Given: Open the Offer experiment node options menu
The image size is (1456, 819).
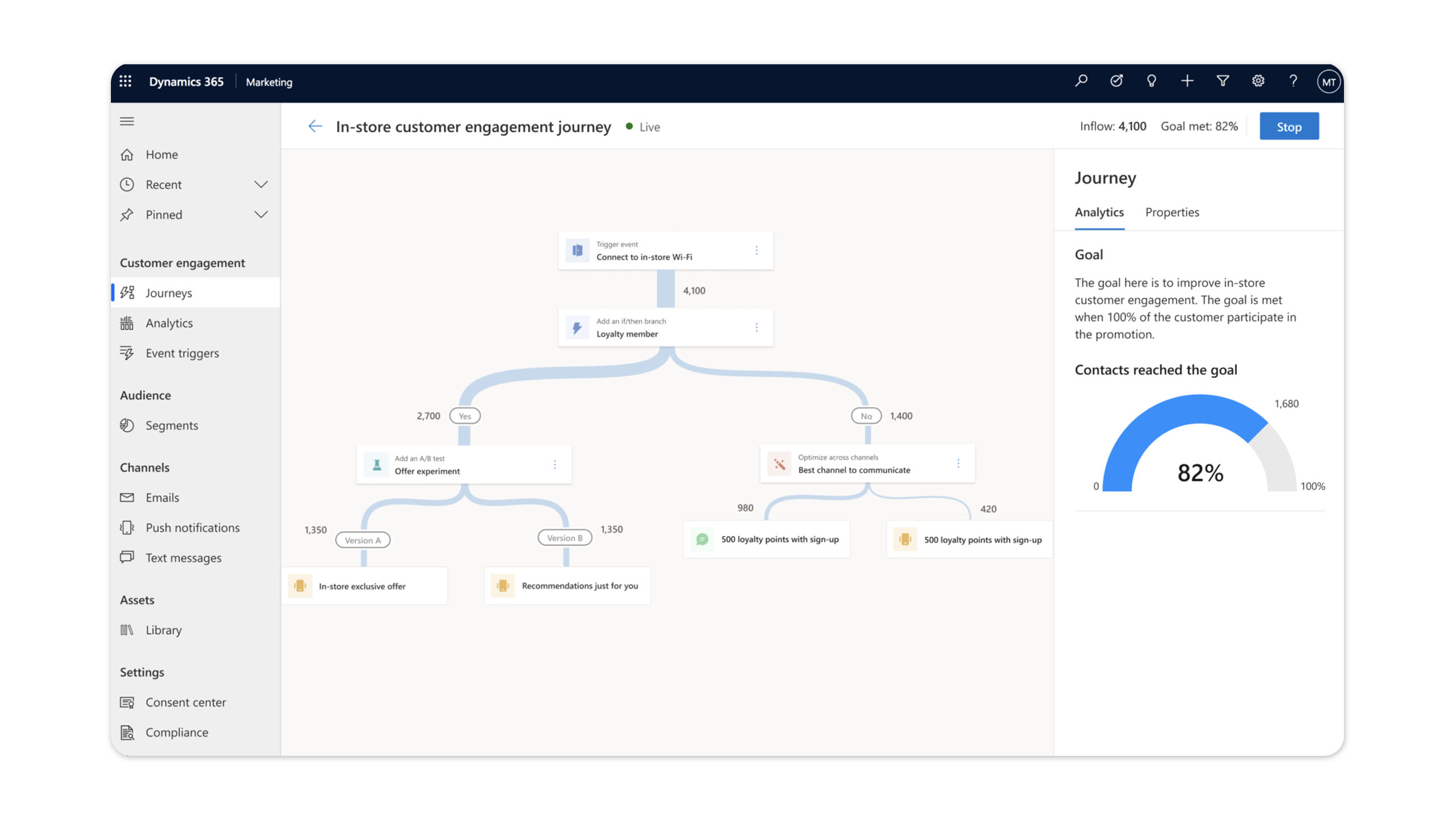Looking at the screenshot, I should click(x=555, y=464).
